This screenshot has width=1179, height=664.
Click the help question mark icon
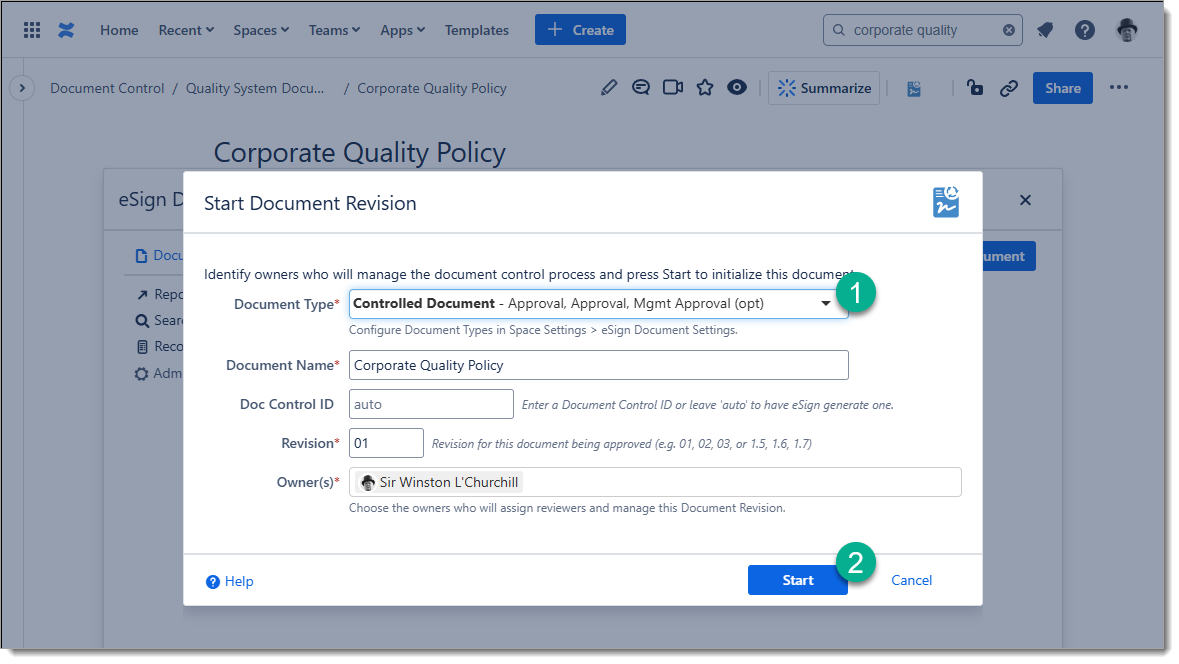[1085, 30]
